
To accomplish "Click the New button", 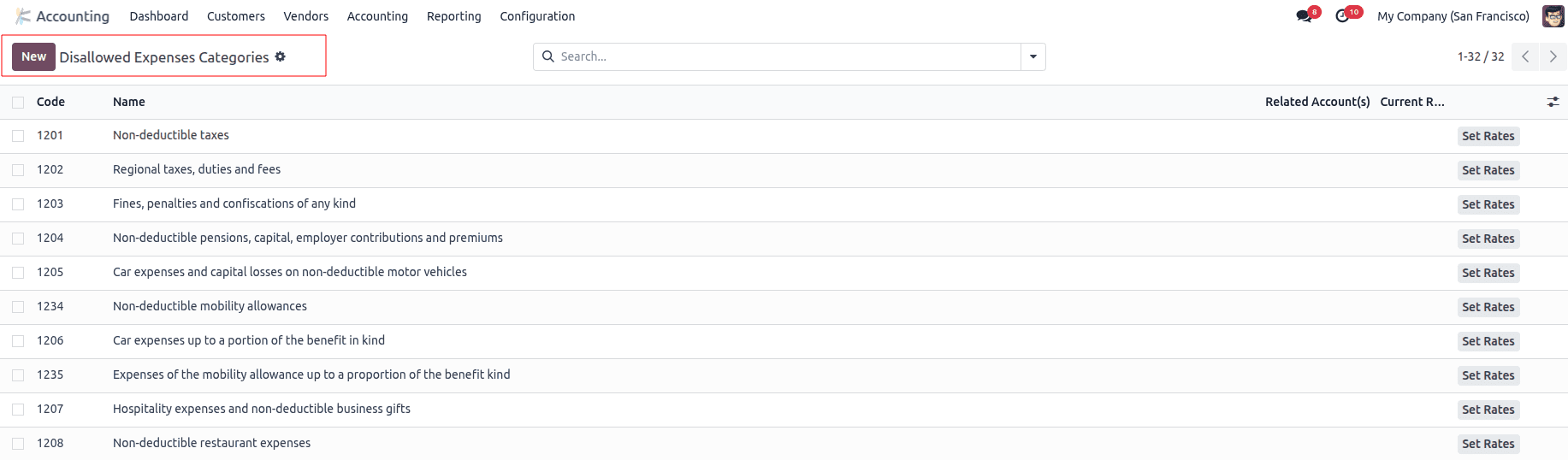I will (33, 56).
